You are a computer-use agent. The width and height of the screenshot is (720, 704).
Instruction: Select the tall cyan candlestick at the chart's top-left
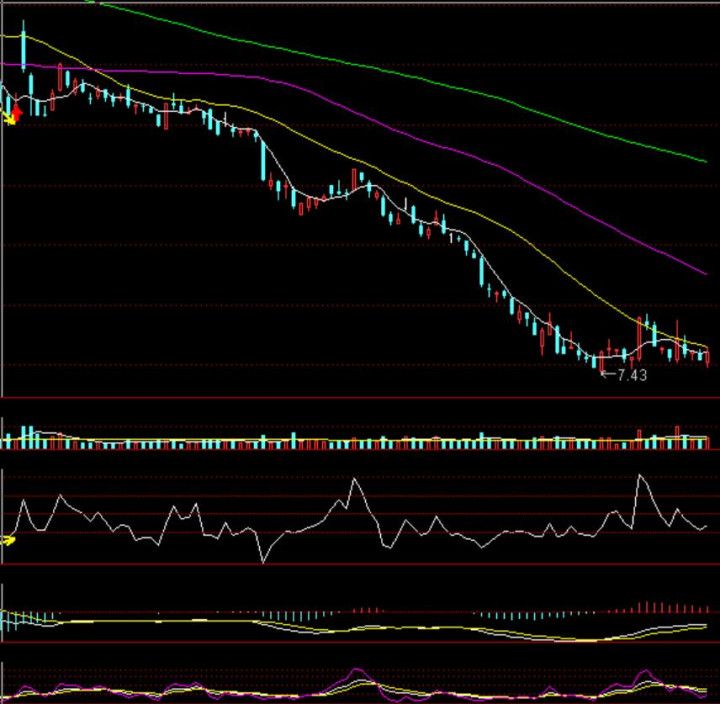point(23,48)
